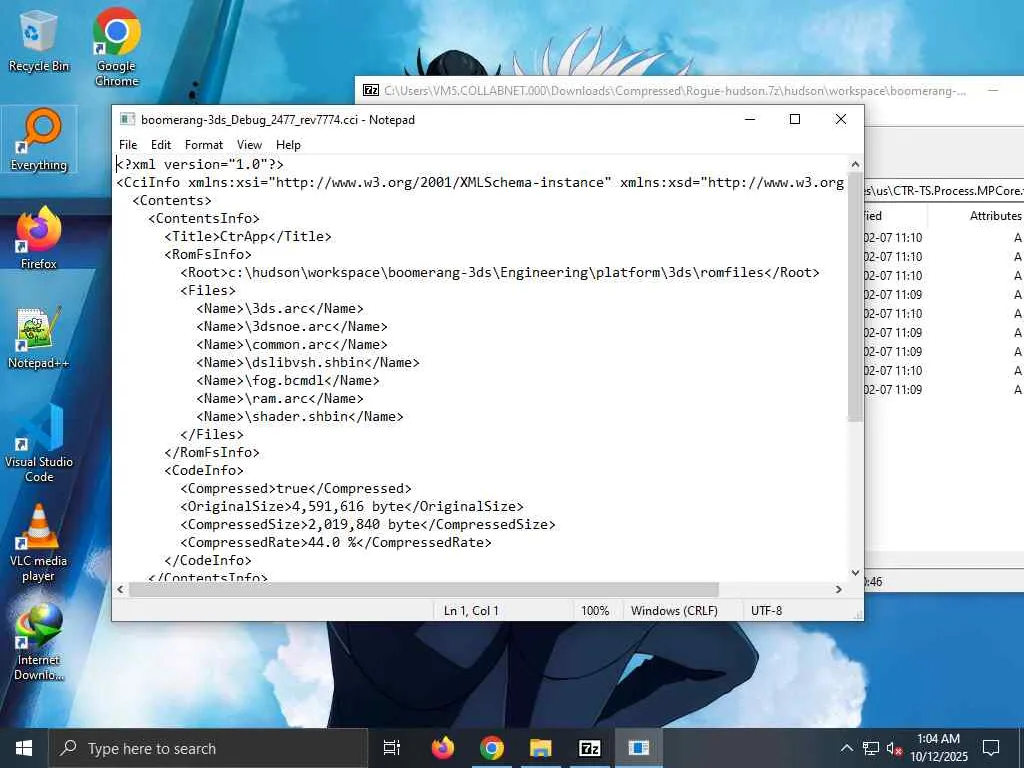Select the Firefox desktop shortcut
Image resolution: width=1024 pixels, height=768 pixels.
click(x=39, y=238)
